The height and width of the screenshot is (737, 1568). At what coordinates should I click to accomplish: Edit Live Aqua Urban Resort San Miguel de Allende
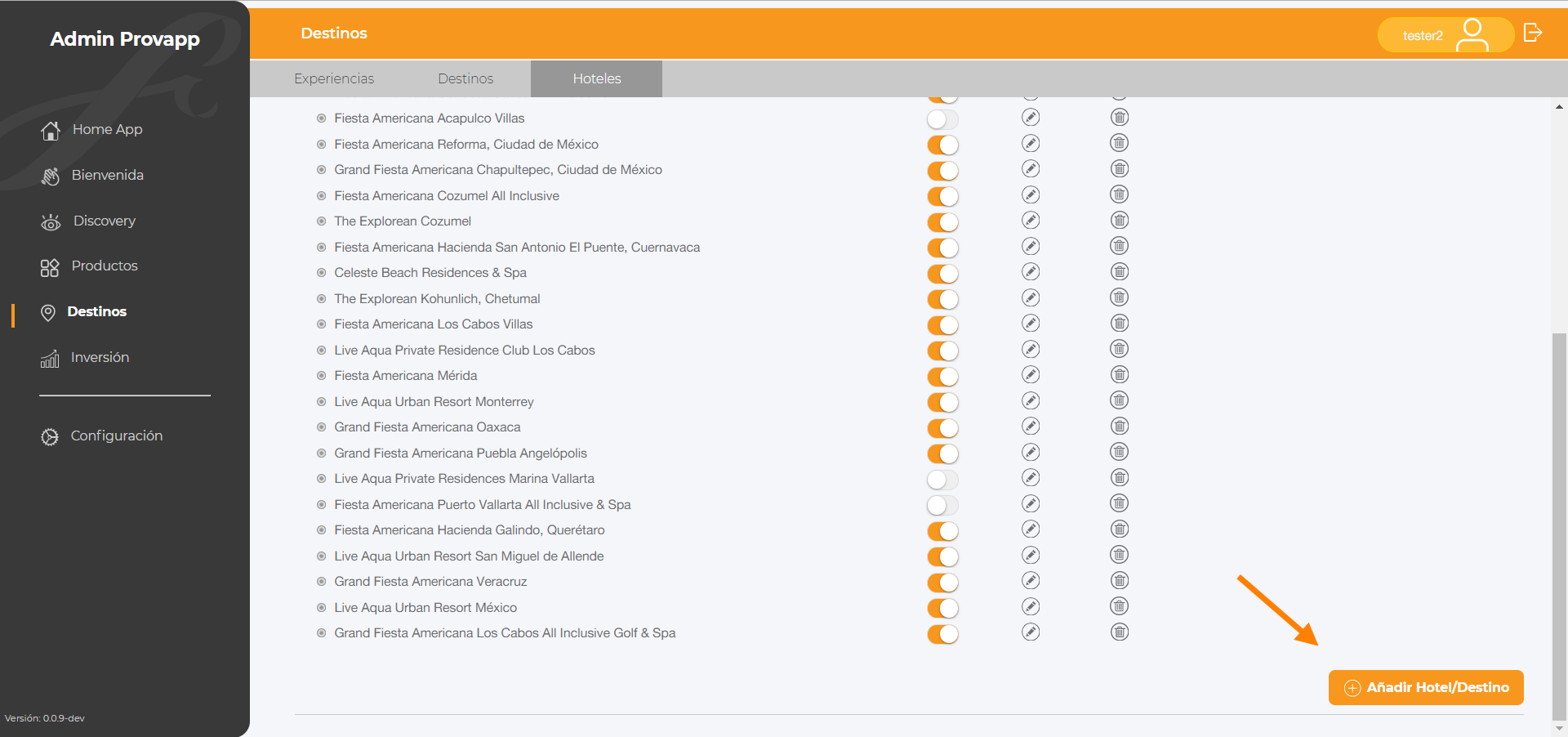tap(1031, 556)
